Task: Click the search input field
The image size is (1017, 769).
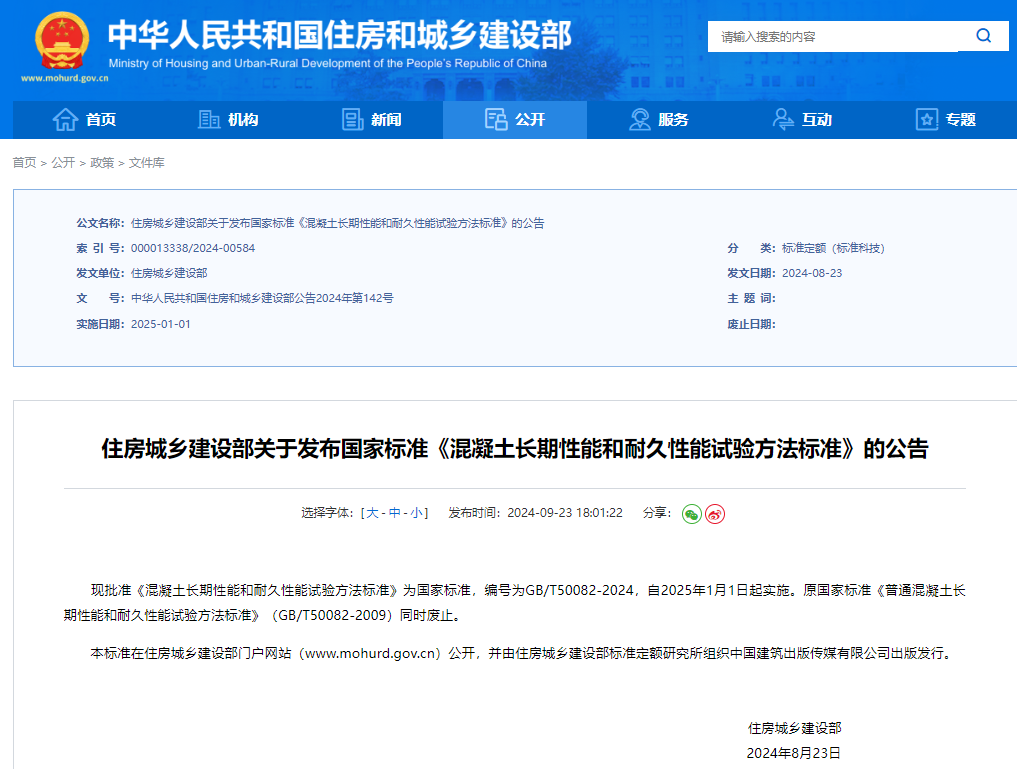Action: (x=832, y=36)
